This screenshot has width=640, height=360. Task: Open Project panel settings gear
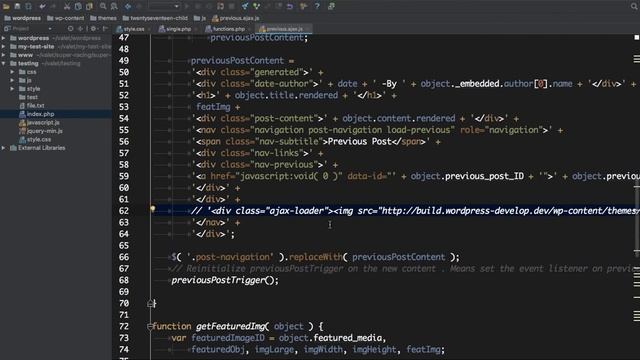[x=93, y=29]
